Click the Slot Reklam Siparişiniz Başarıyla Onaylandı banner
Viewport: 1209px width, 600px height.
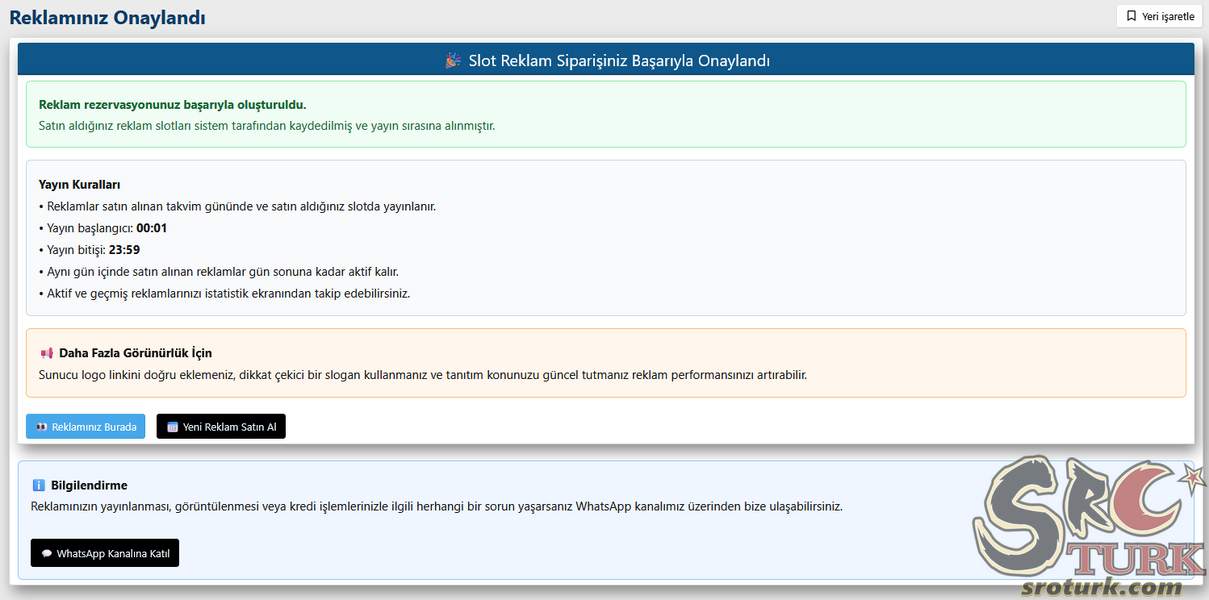click(x=606, y=60)
